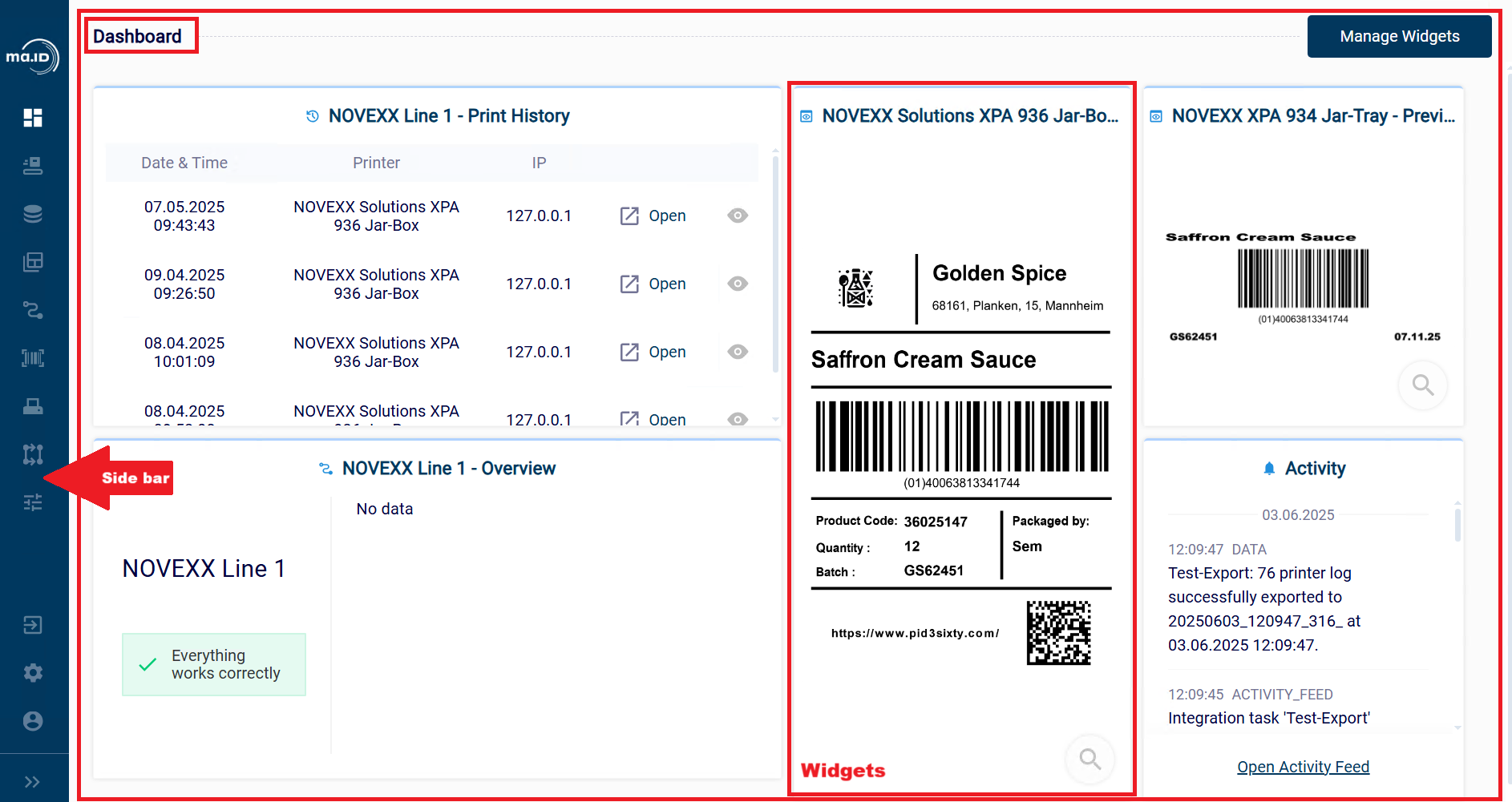The width and height of the screenshot is (1512, 802).
Task: Click the Everything works correctly status box
Action: [x=214, y=664]
